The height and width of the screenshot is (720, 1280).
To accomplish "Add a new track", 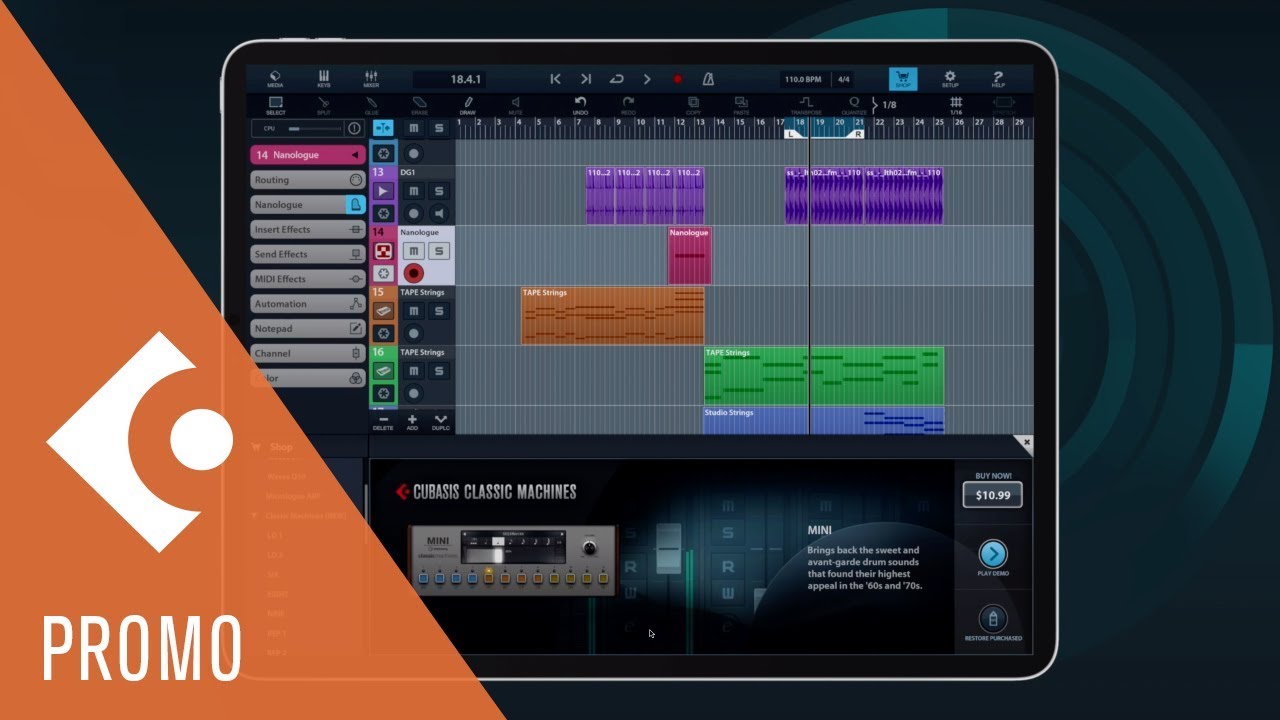I will 412,422.
